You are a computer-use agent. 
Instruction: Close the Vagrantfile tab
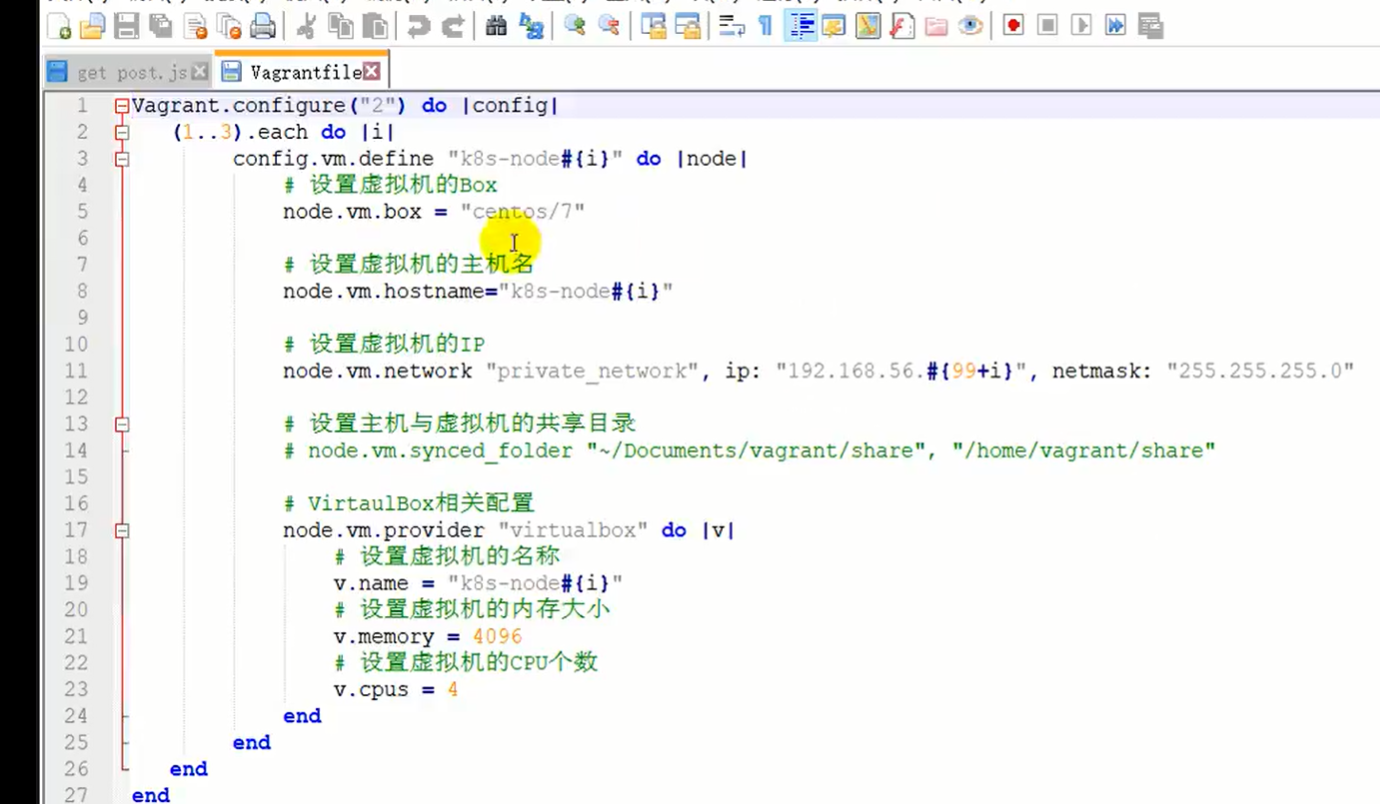[371, 72]
